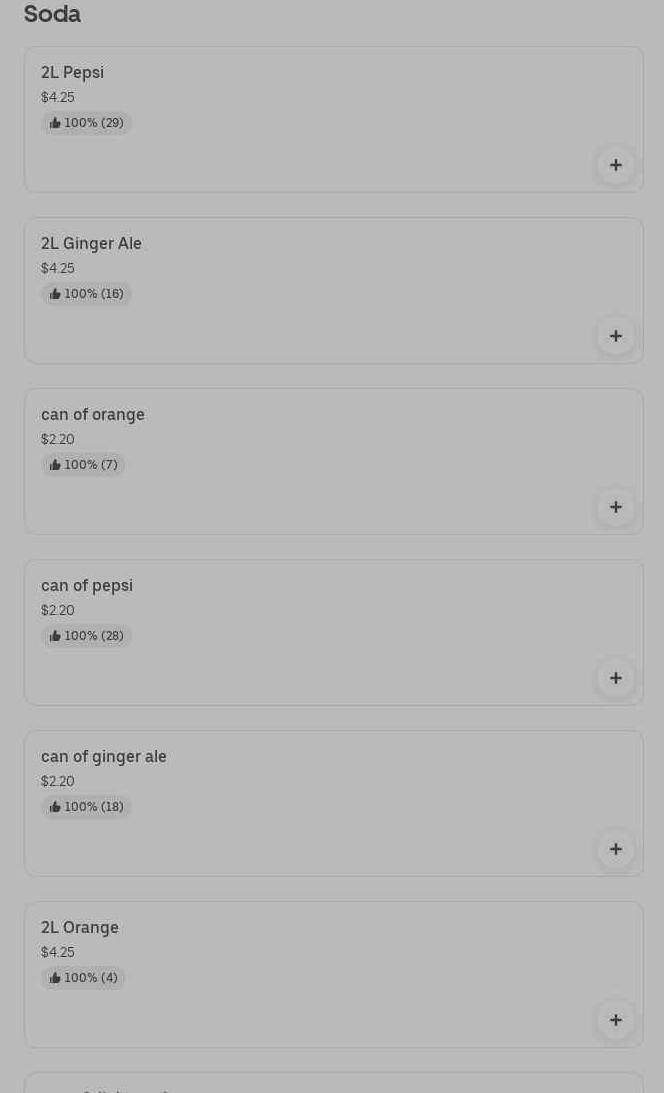
Task: Click the $4.25 price under 2L Orange
Action: click(x=58, y=953)
